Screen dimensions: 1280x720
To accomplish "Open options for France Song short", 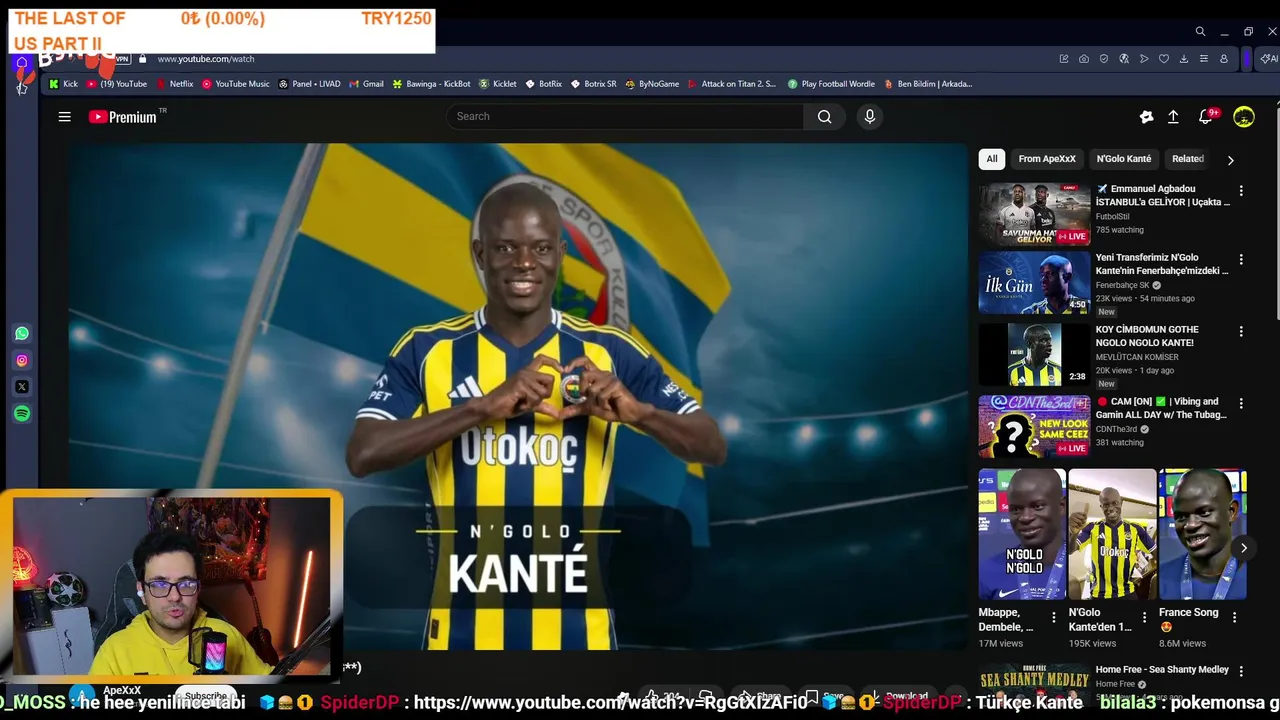I will (1234, 618).
